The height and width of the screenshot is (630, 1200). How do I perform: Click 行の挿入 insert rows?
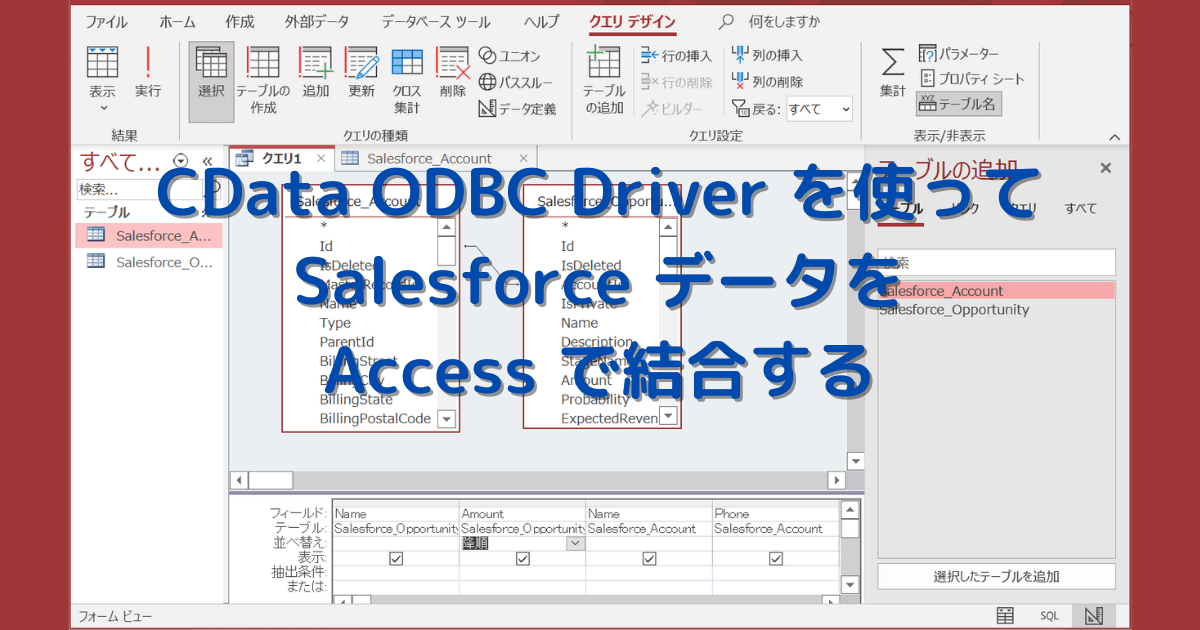click(x=676, y=56)
